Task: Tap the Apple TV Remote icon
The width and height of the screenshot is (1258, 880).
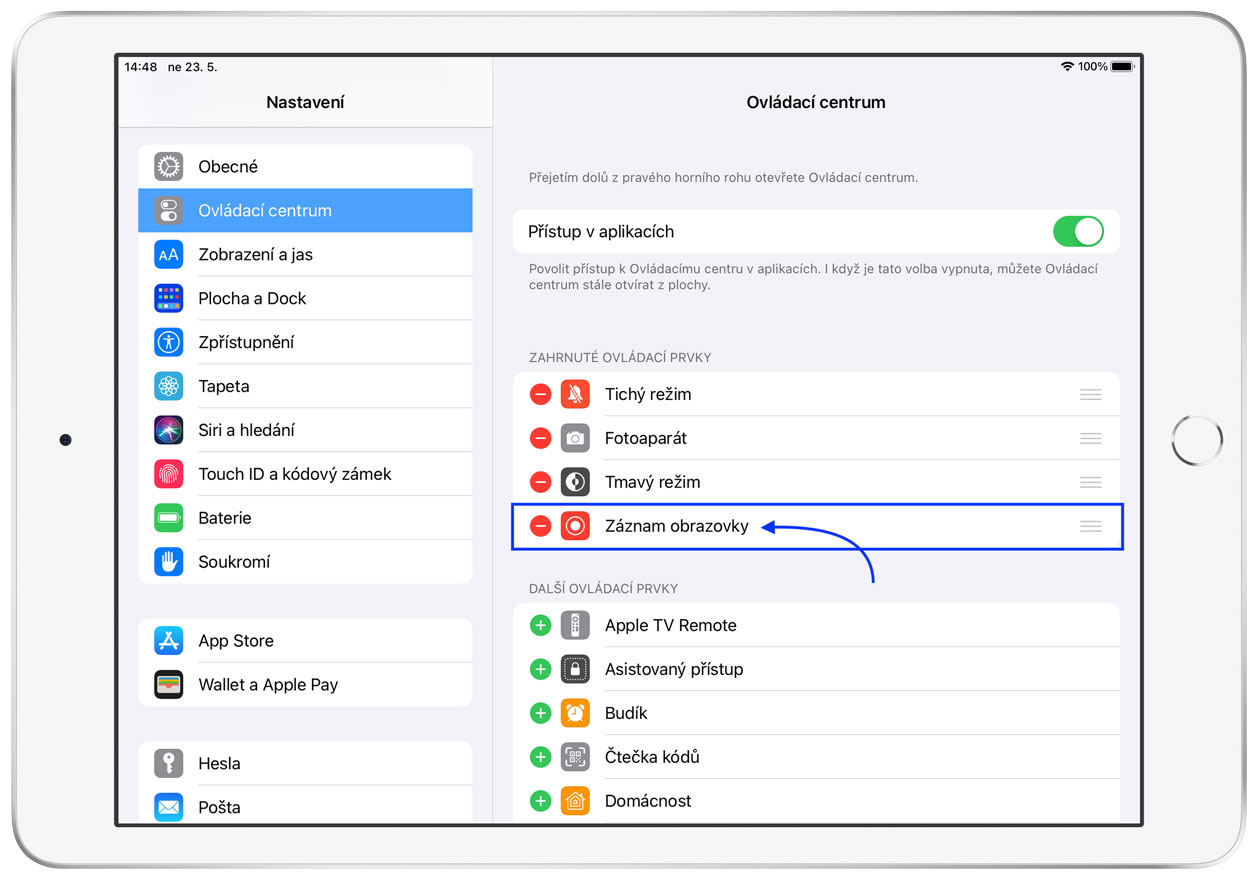Action: click(575, 625)
